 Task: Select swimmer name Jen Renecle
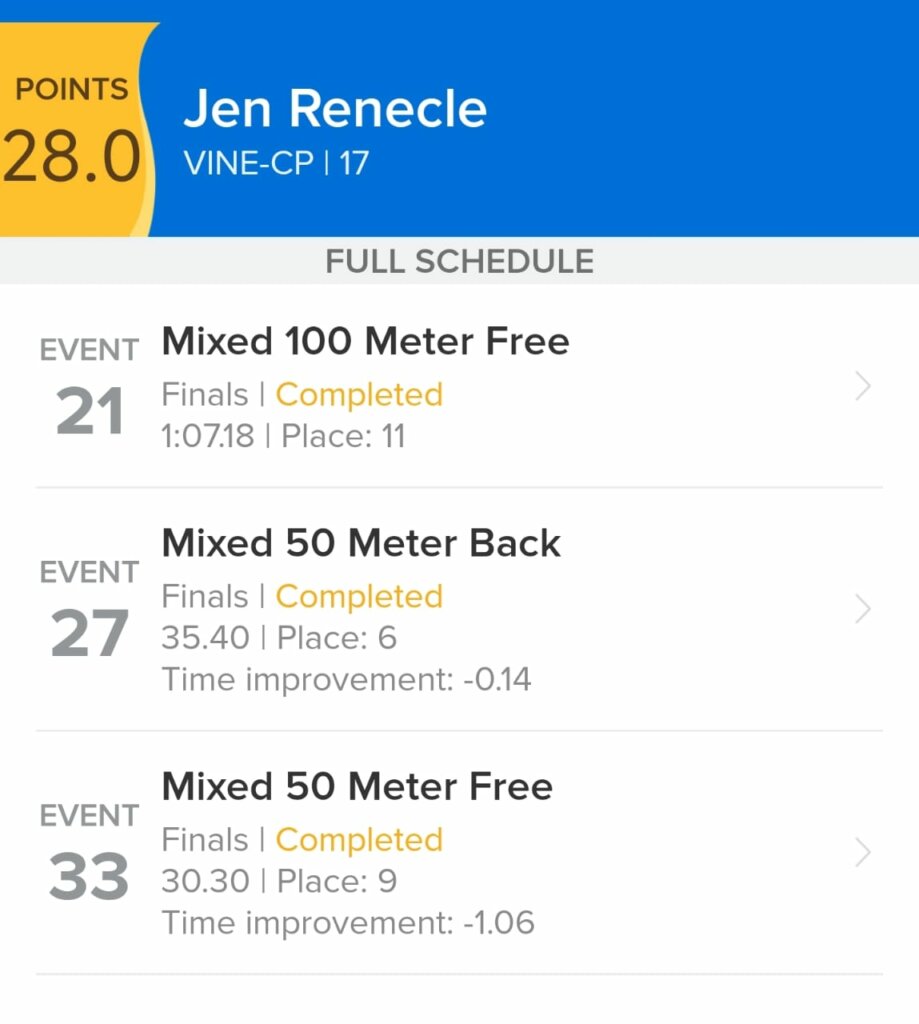(335, 108)
